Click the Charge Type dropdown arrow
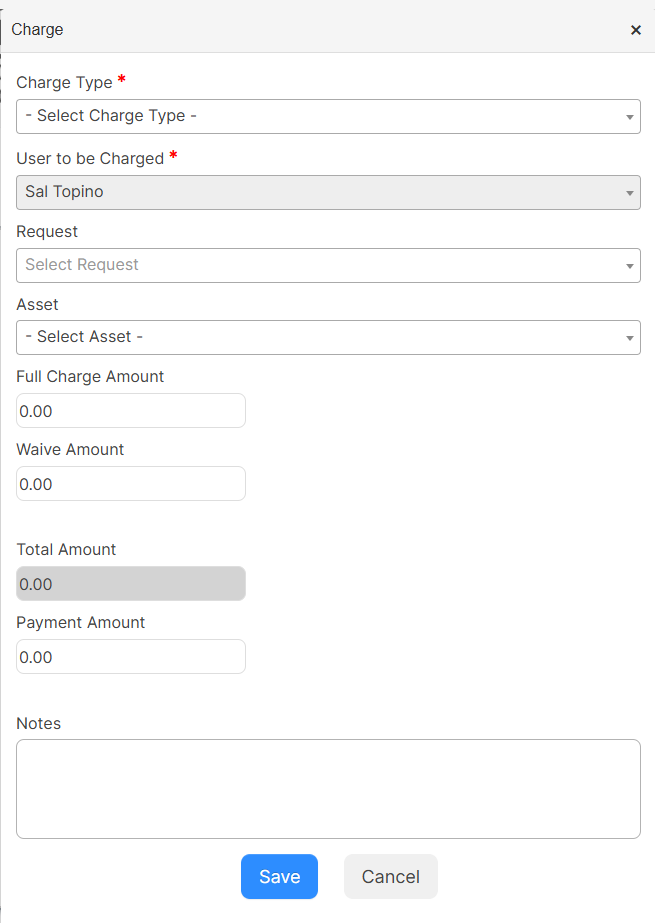This screenshot has height=923, width=655. pyautogui.click(x=629, y=117)
